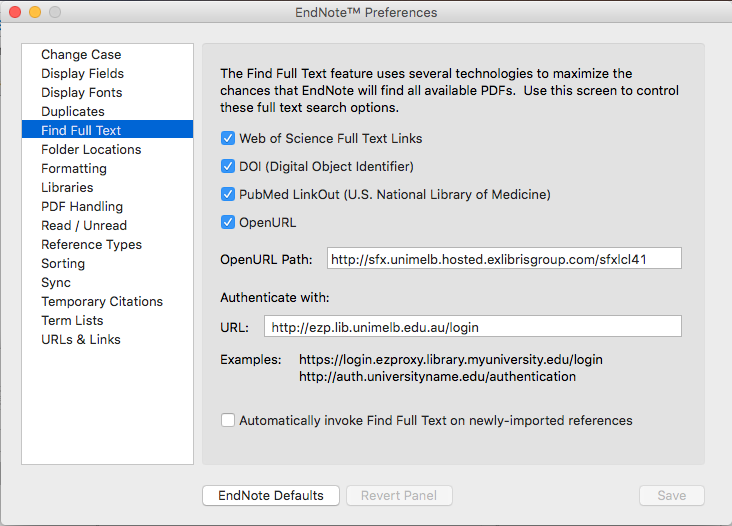Open Term Lists preferences

pos(72,321)
